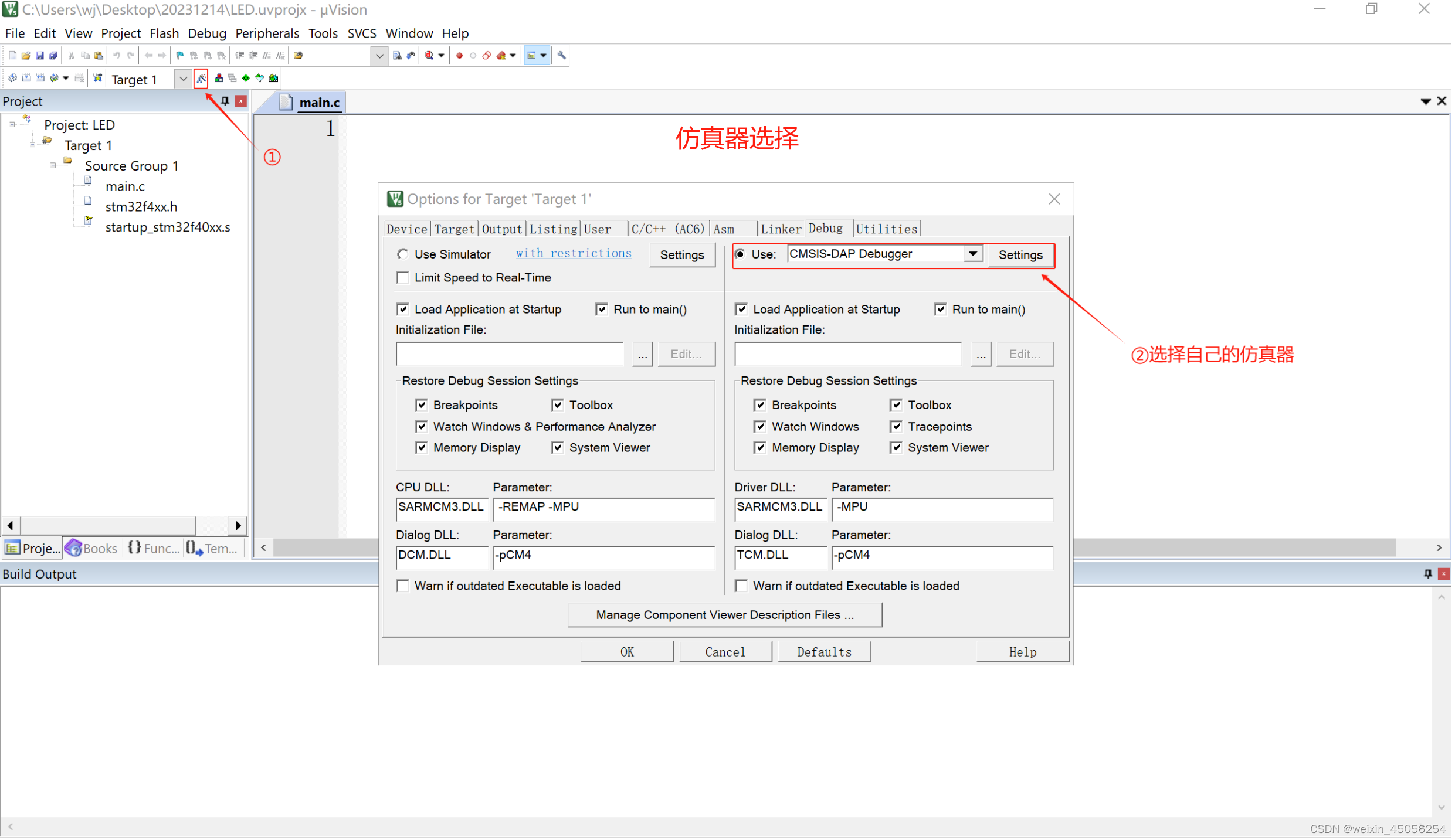
Task: Download to flash via the LOAD icon
Action: 98,79
